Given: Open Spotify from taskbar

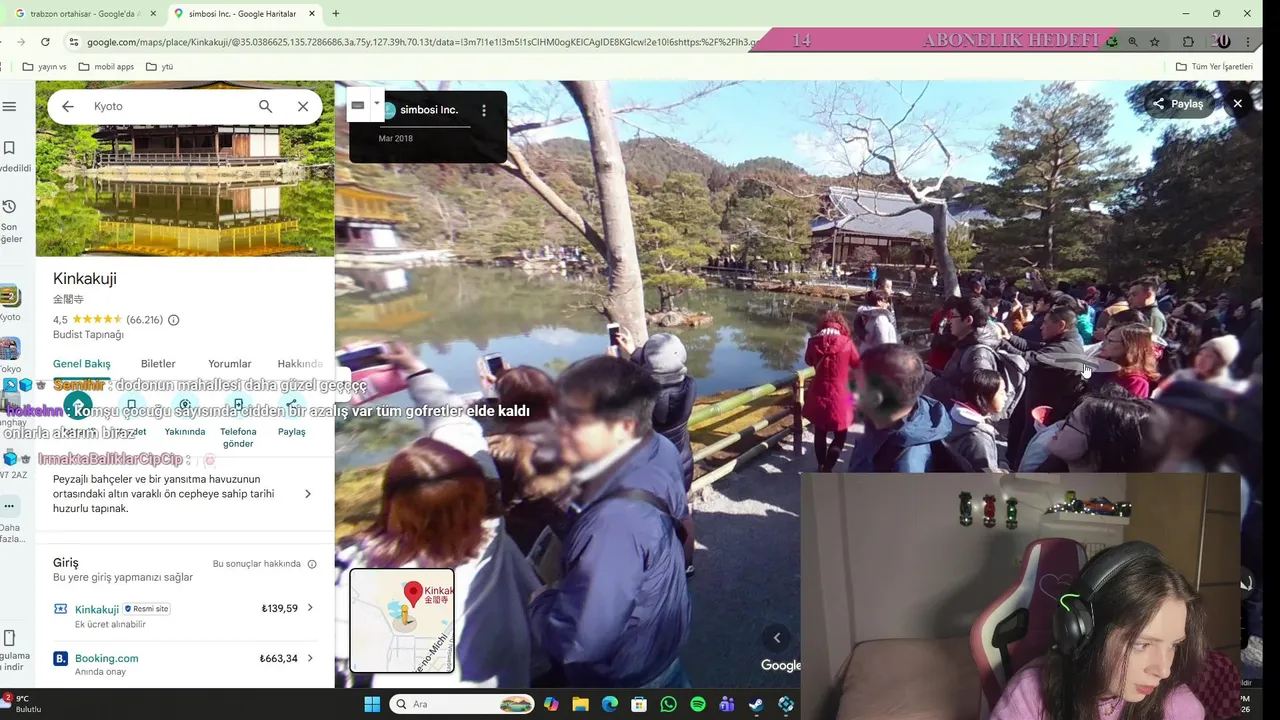Looking at the screenshot, I should coord(698,704).
